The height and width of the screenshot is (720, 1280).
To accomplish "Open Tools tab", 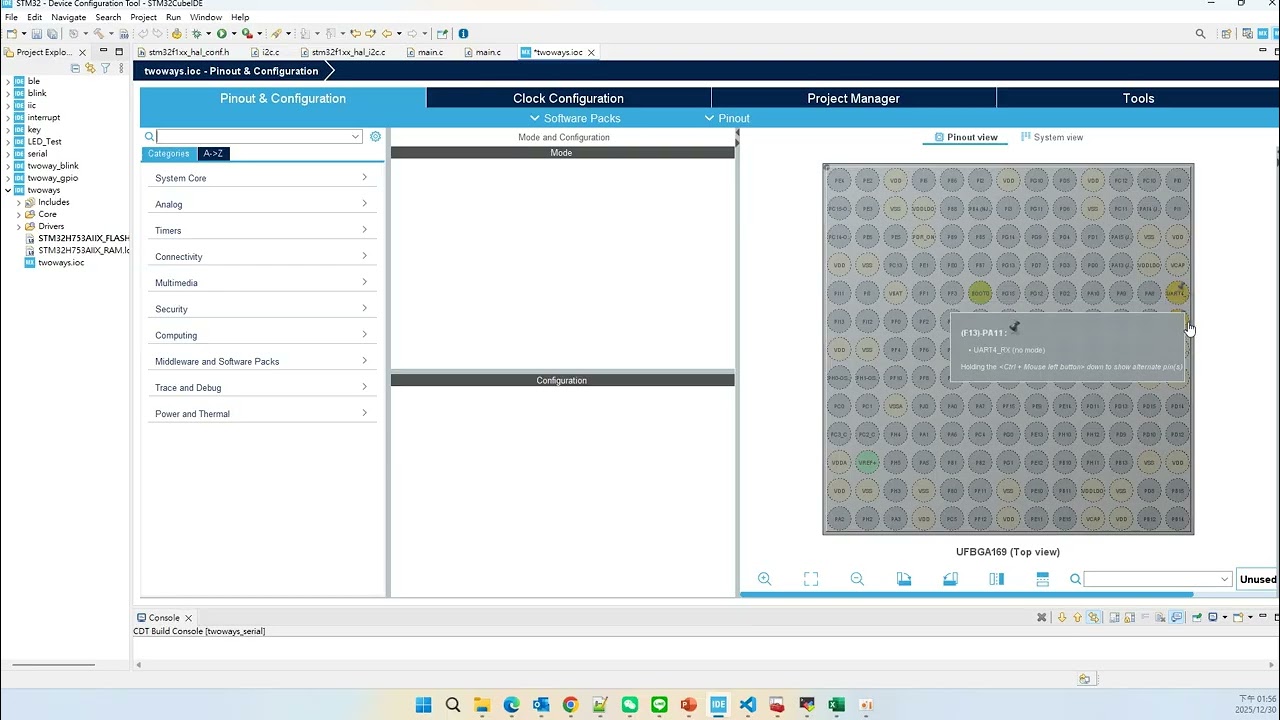I will click(1138, 98).
